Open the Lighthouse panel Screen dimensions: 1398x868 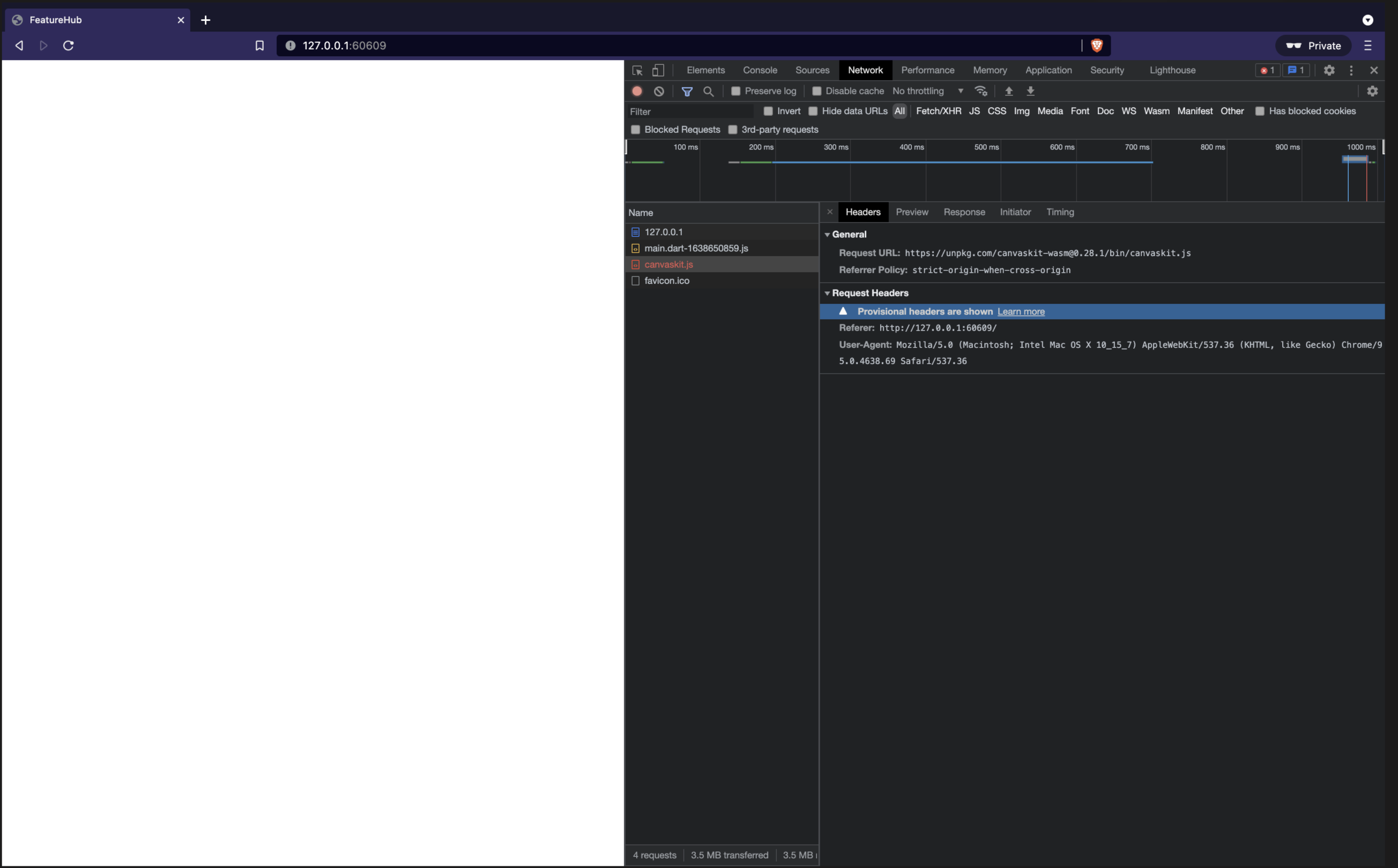tap(1172, 70)
